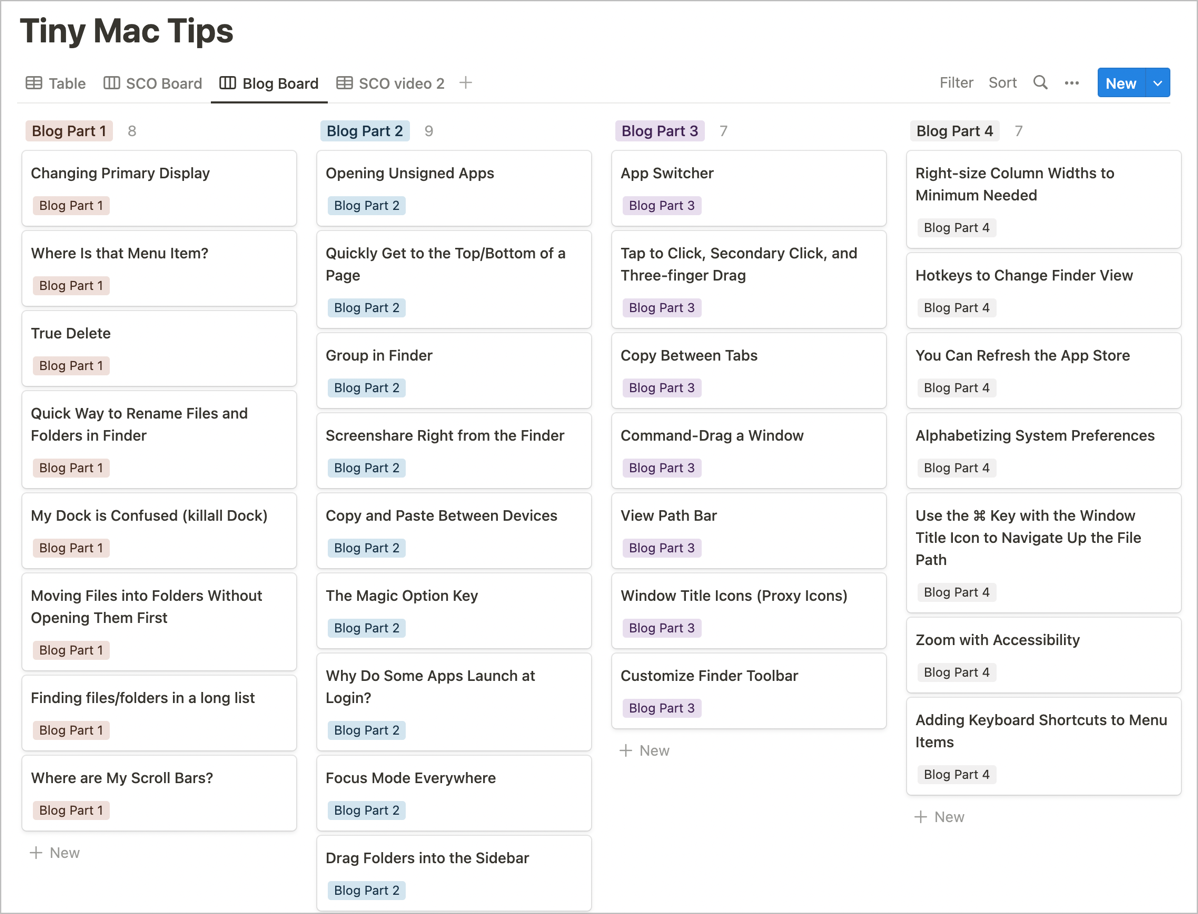This screenshot has width=1198, height=914.
Task: Switch to the SCO Board tab
Action: coord(153,83)
